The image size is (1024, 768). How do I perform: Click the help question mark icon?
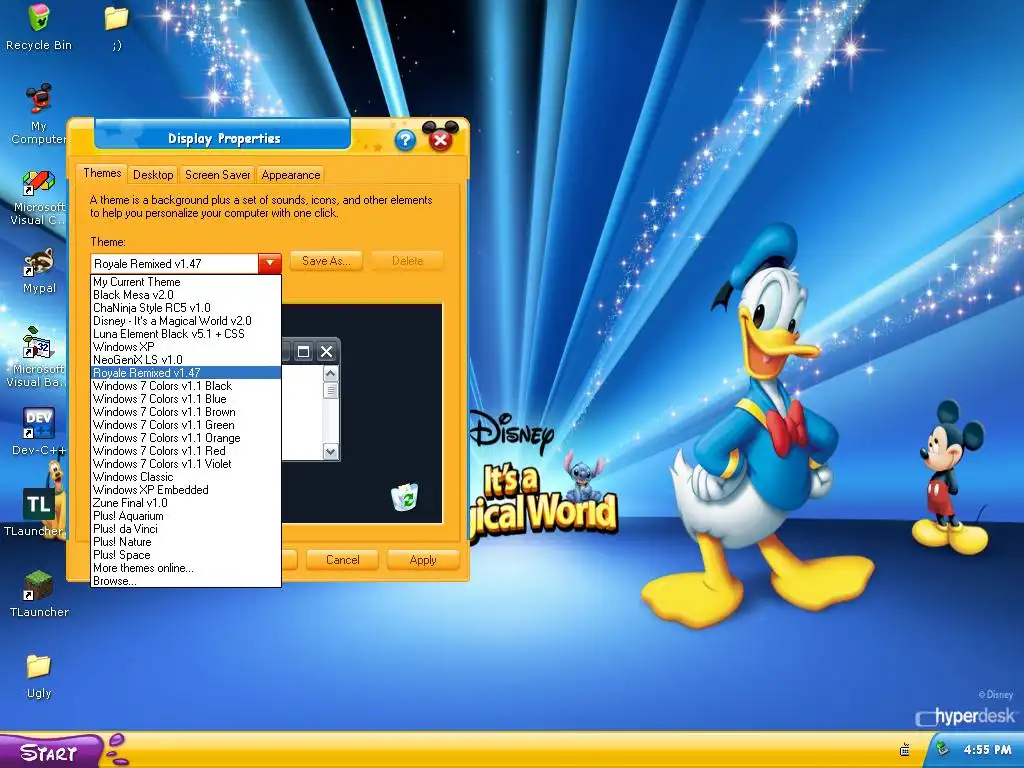click(405, 140)
